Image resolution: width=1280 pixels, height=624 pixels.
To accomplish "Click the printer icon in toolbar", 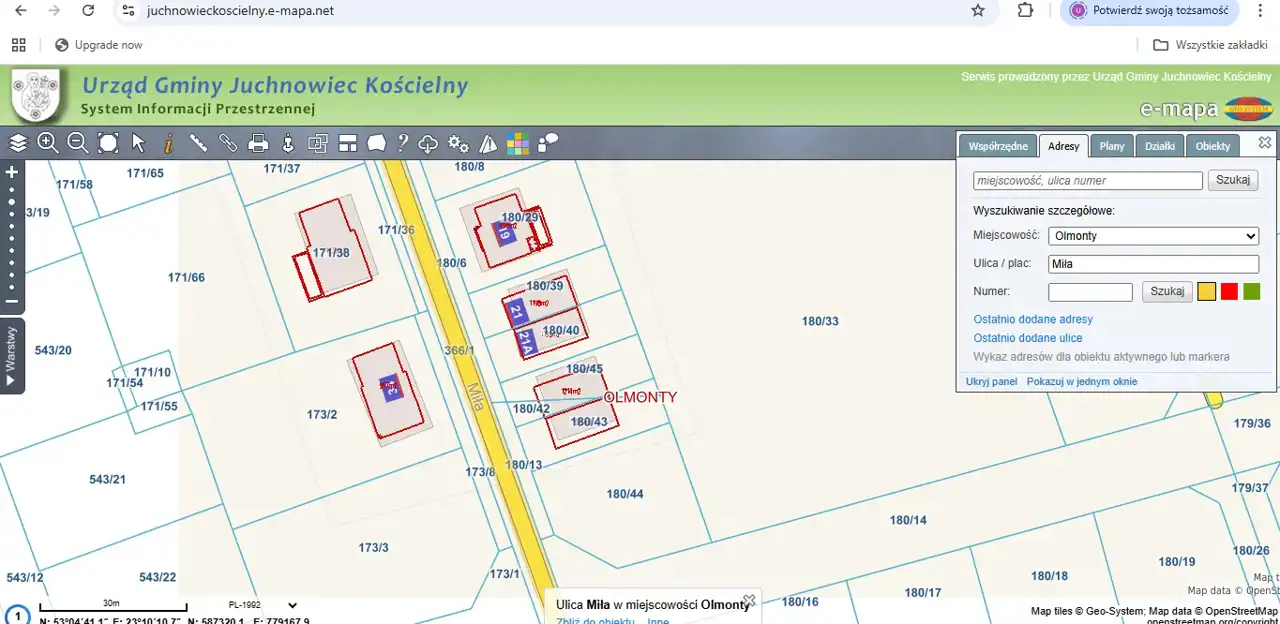I will coord(258,143).
